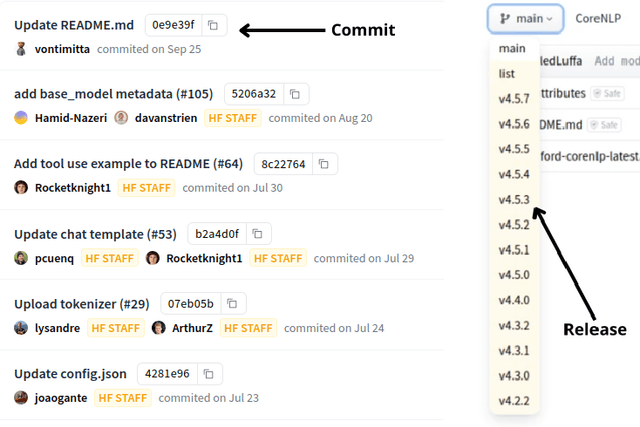Copy commit hash 0e9e39f
The width and height of the screenshot is (640, 427).
tap(215, 24)
